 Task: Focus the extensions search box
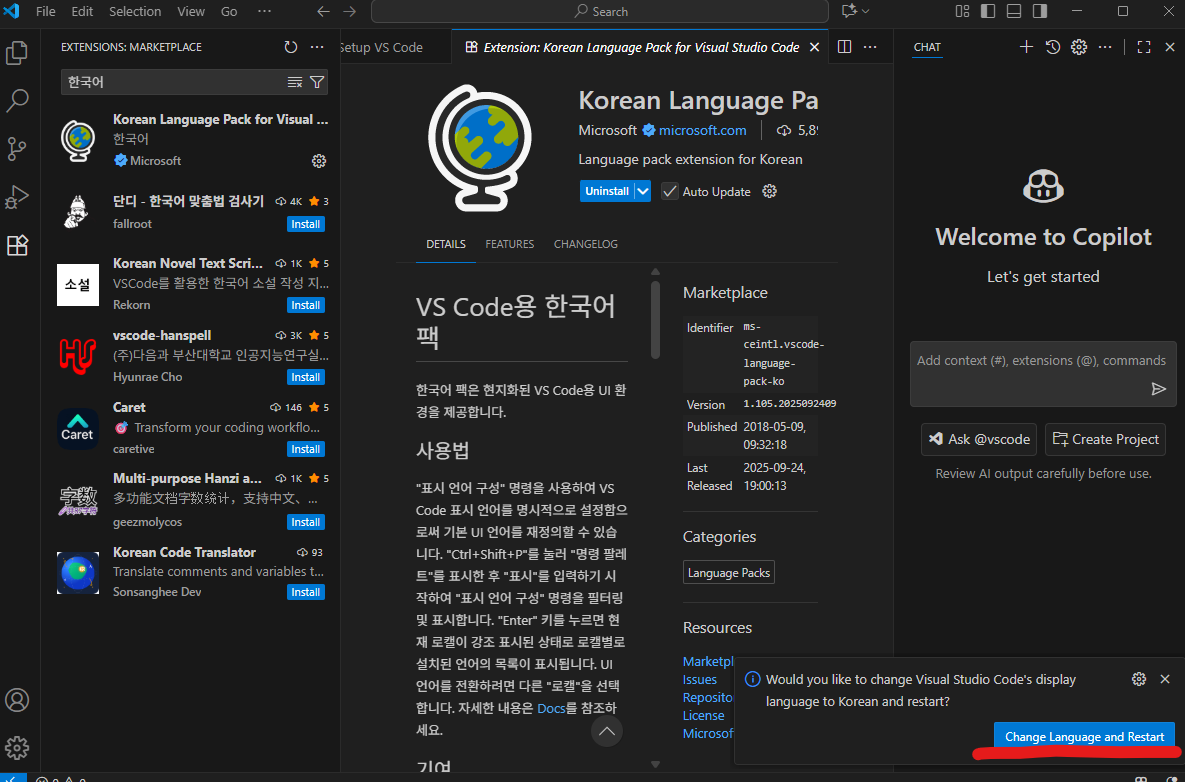tap(174, 82)
